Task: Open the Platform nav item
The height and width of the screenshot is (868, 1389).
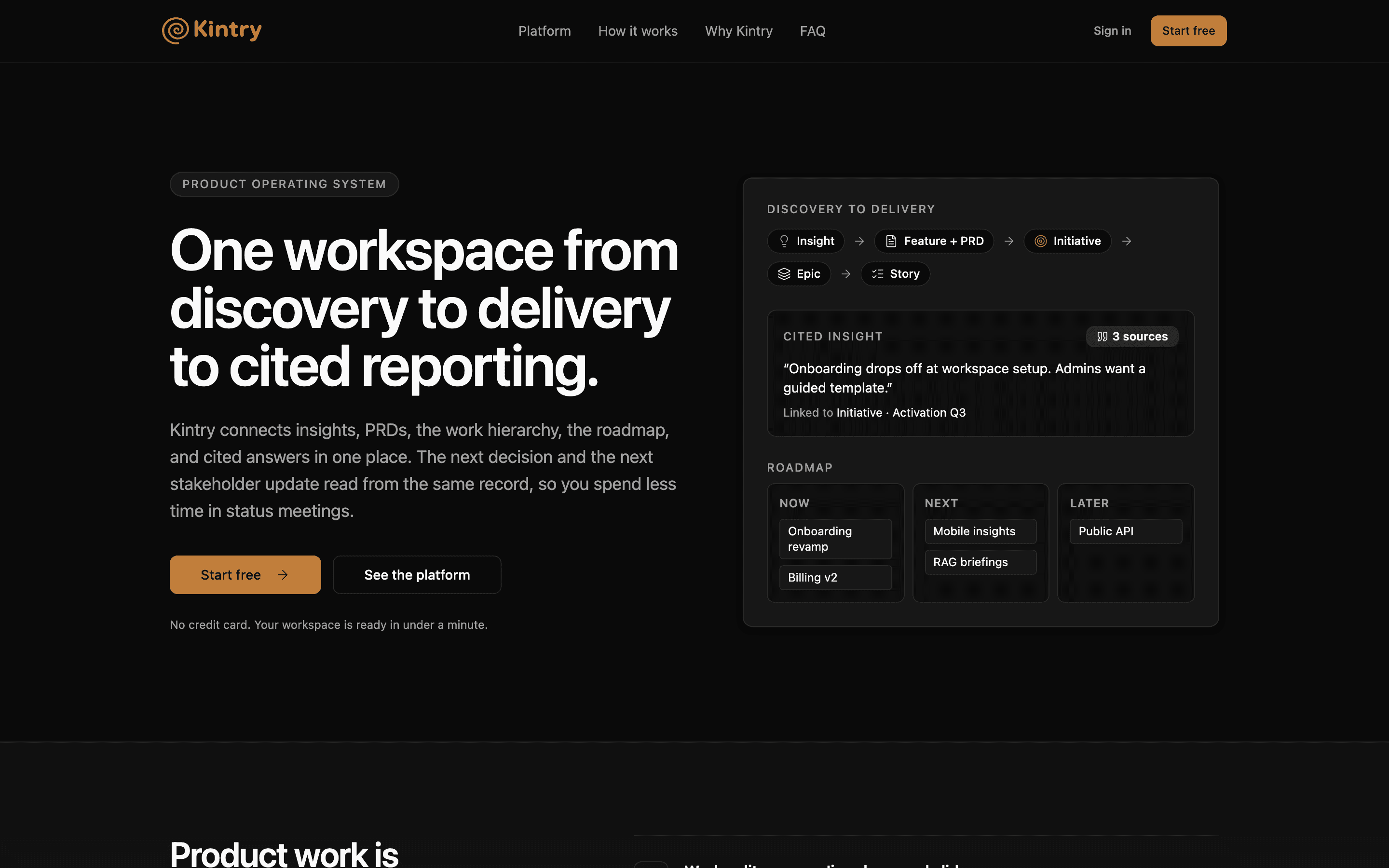Action: pyautogui.click(x=544, y=31)
